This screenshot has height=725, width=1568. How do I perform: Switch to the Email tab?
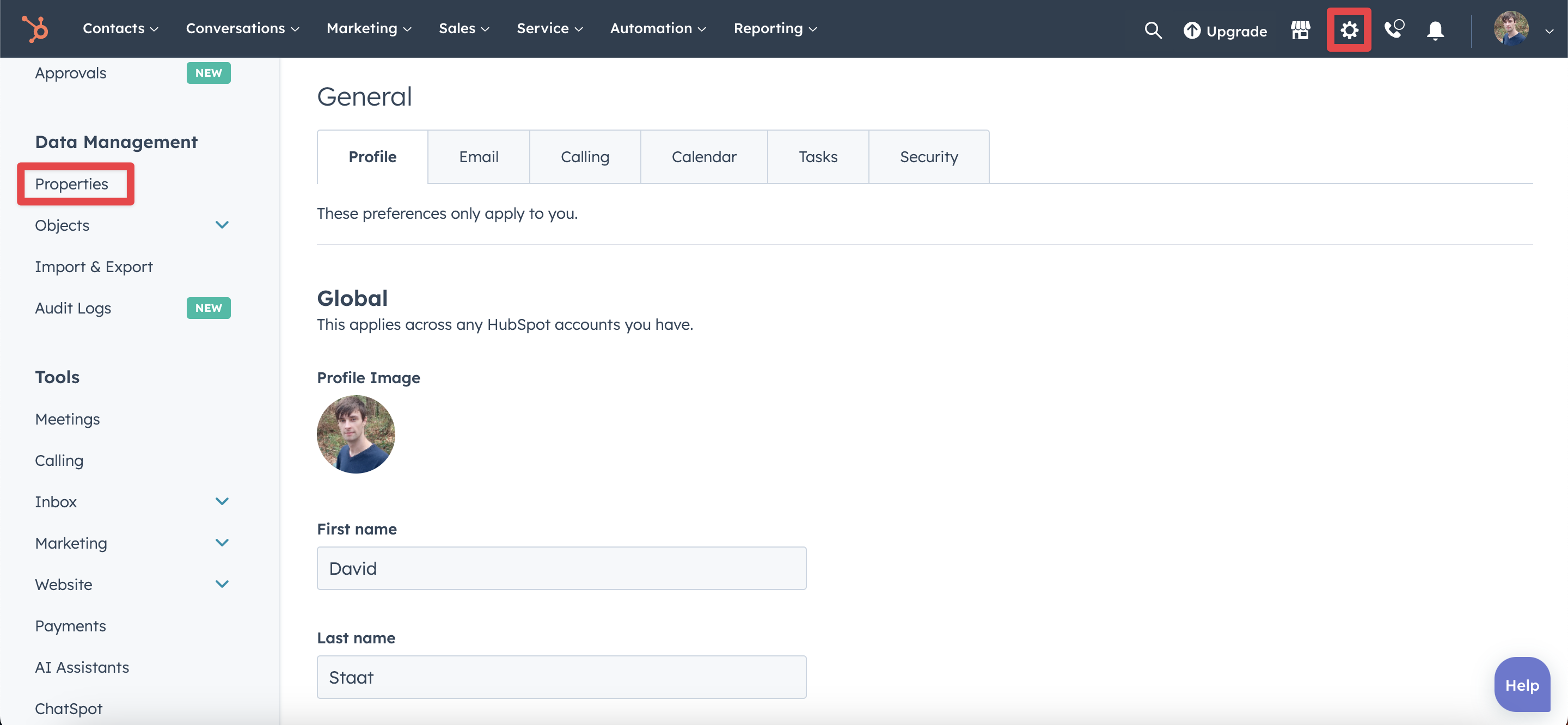click(479, 156)
